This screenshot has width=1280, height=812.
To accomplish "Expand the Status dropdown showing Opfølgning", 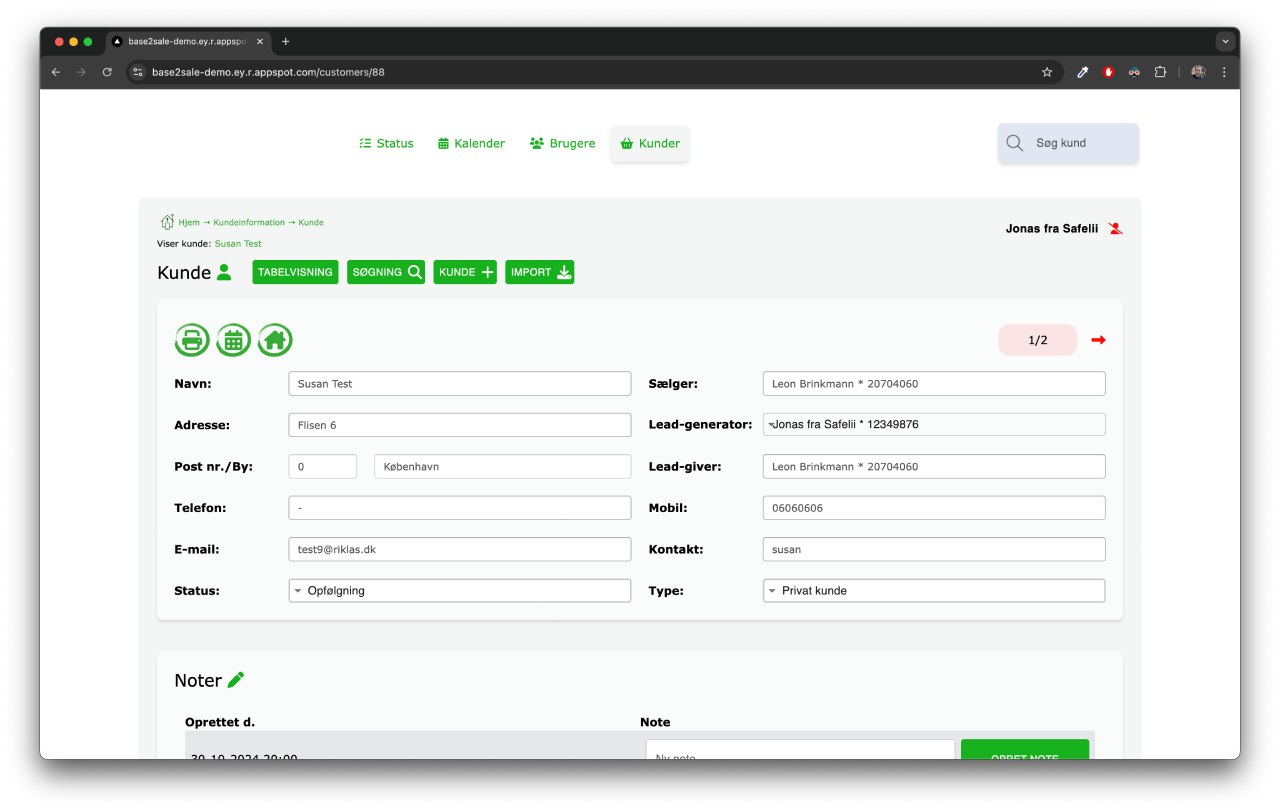I will (x=459, y=591).
